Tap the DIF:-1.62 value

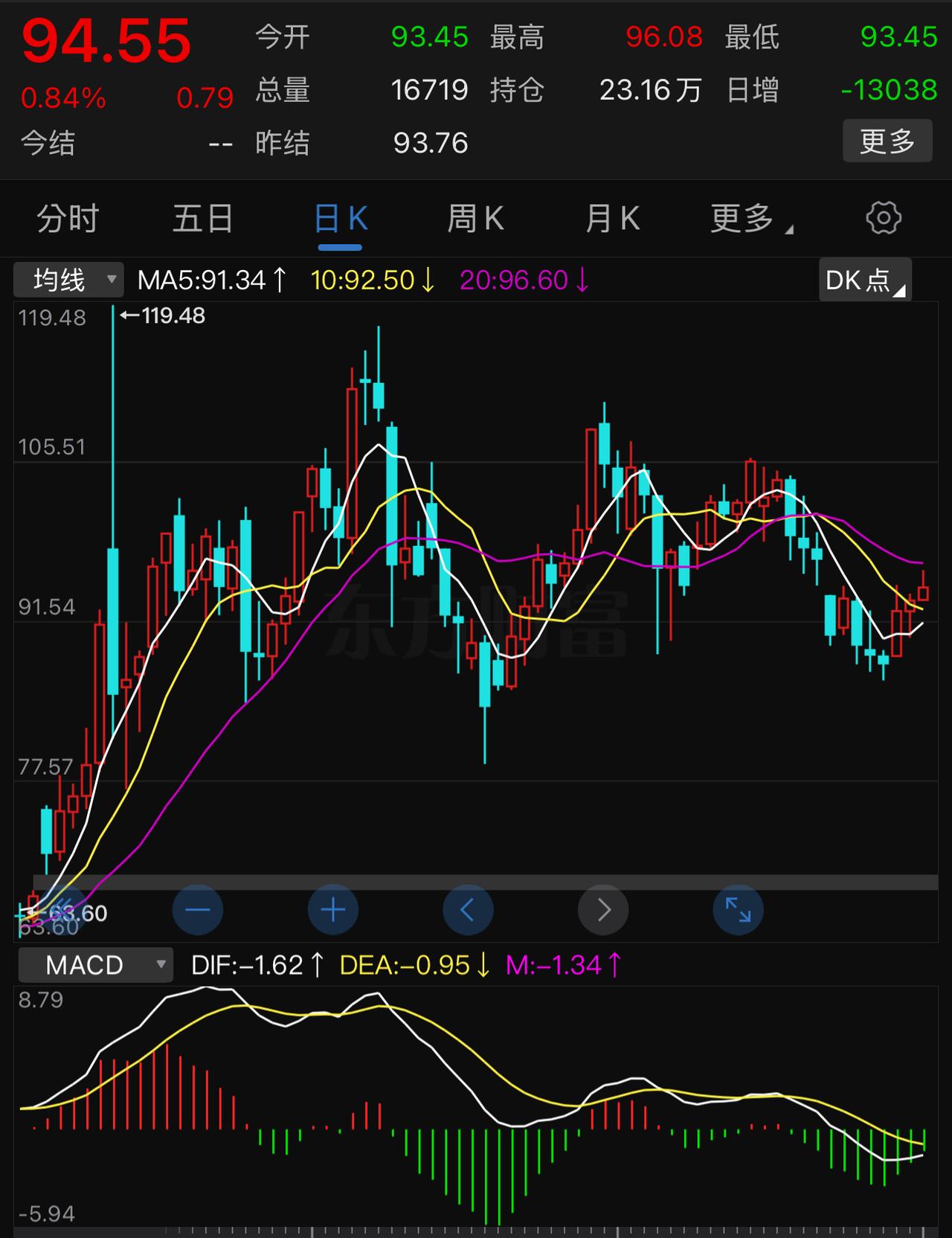(x=257, y=965)
